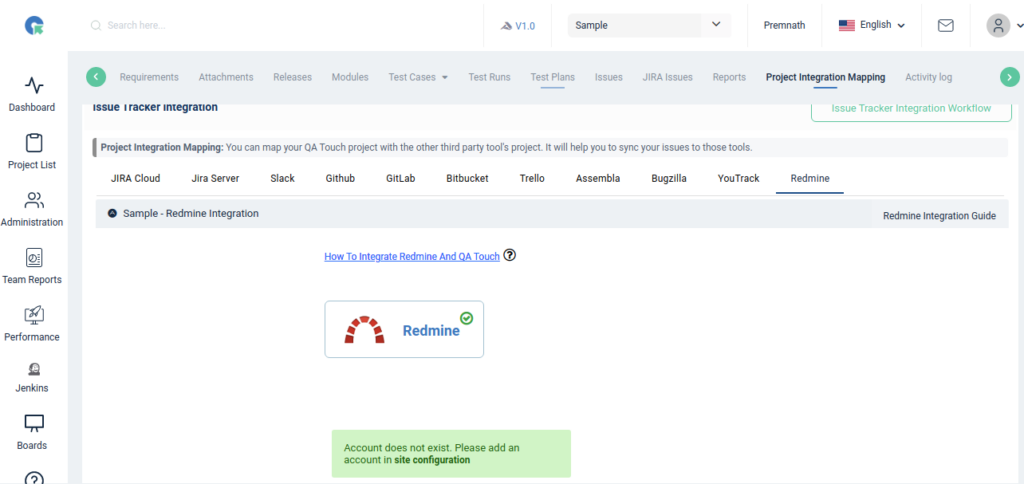Open Boards sidebar icon
This screenshot has height=484, width=1024.
point(34,424)
